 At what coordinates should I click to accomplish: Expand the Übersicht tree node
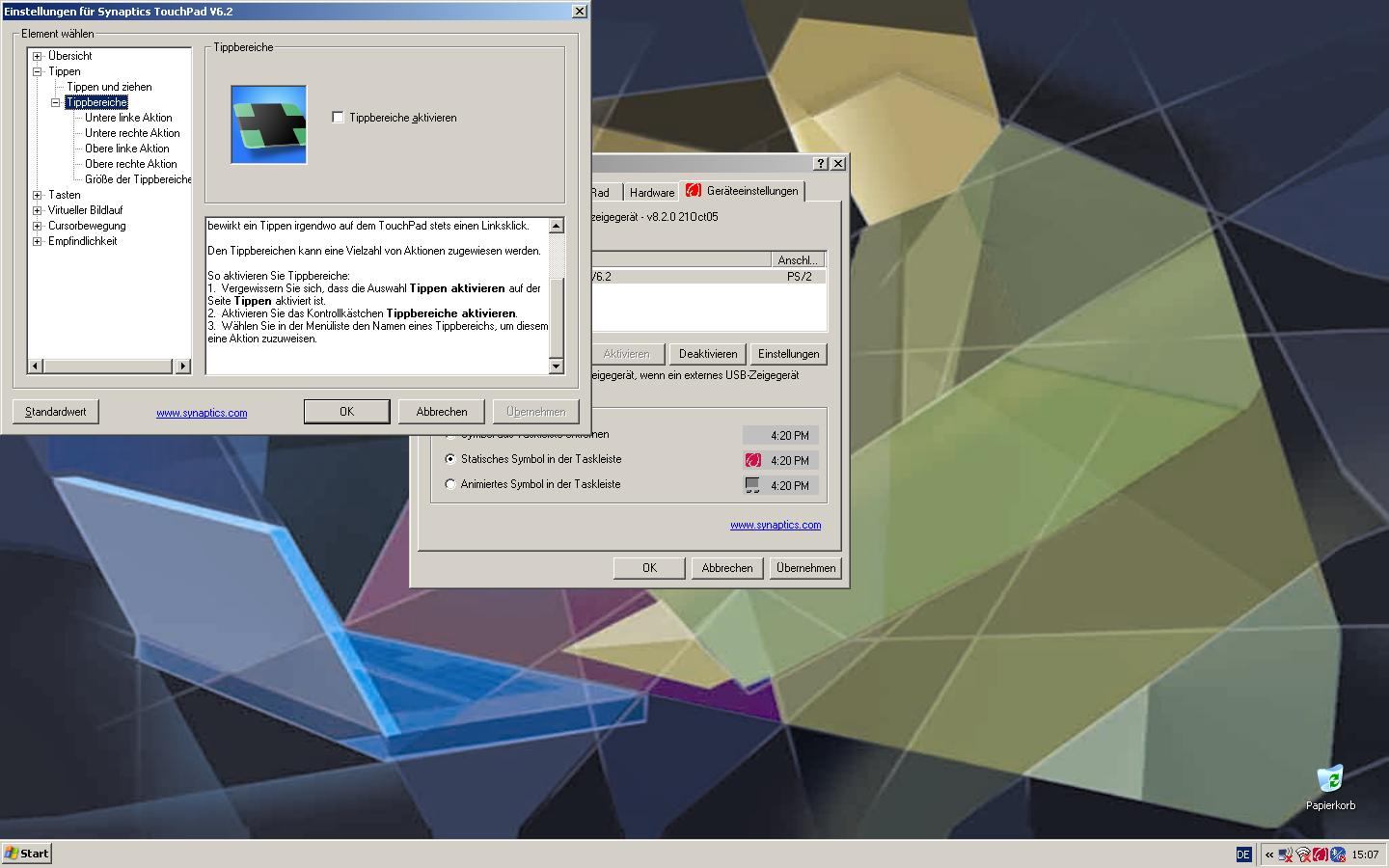click(38, 56)
